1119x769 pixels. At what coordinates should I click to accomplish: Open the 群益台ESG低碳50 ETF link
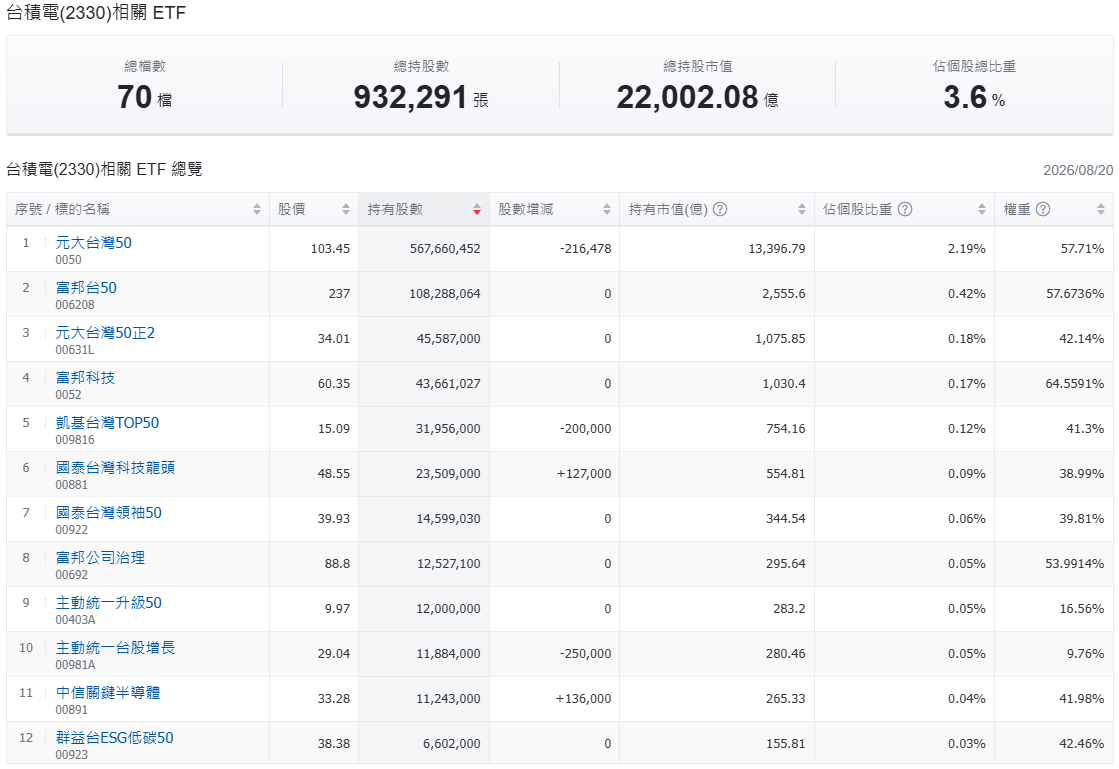114,737
